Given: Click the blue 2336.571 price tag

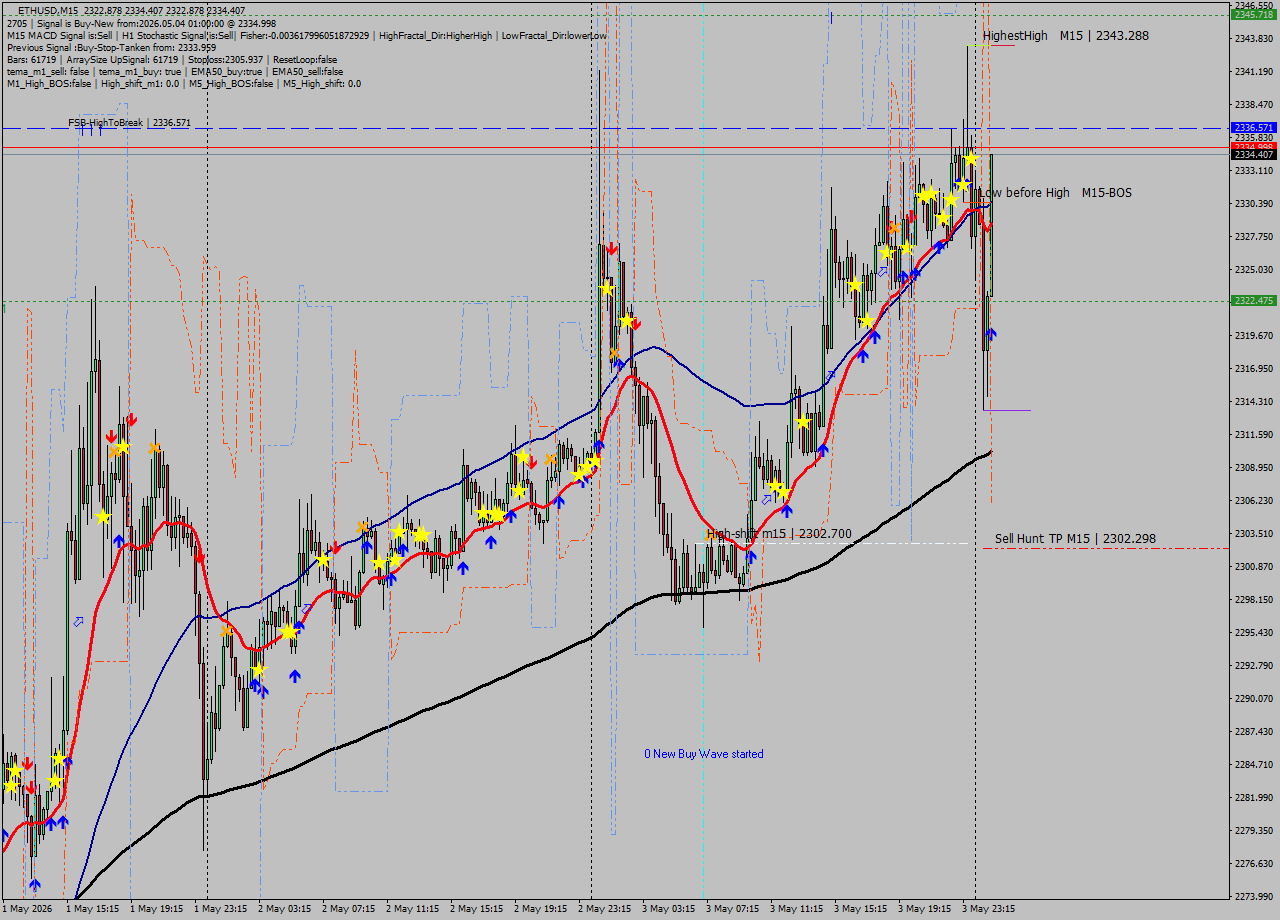Looking at the screenshot, I should (1254, 128).
